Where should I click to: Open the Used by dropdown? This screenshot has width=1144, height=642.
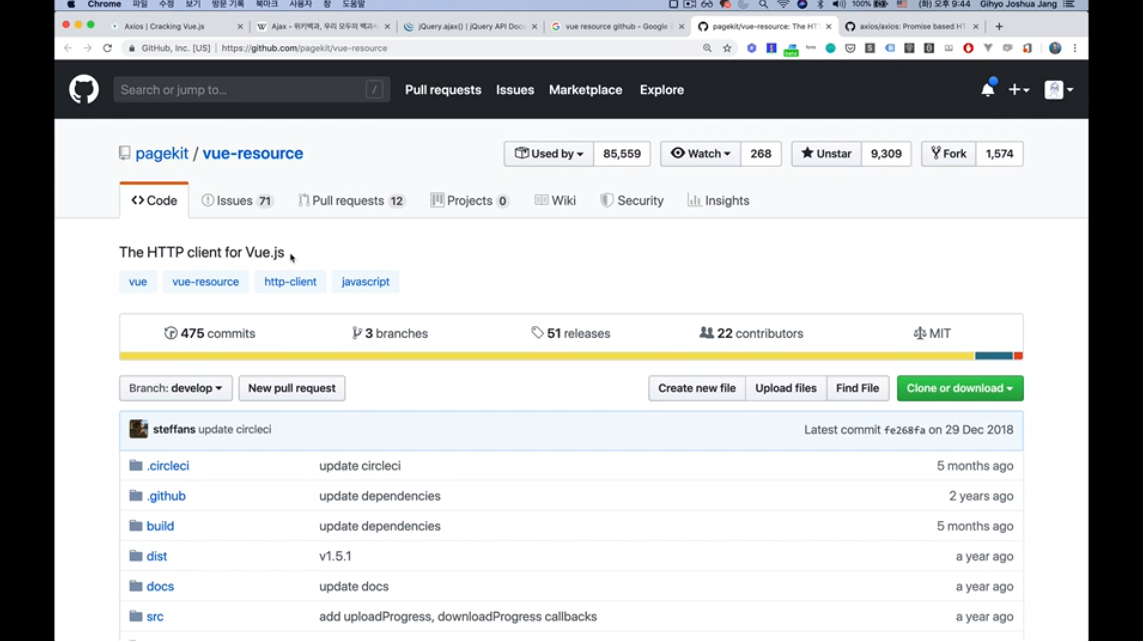549,154
